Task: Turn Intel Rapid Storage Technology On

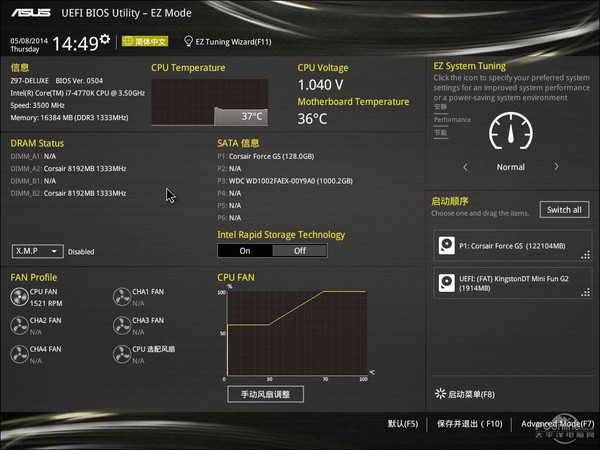Action: click(246, 250)
